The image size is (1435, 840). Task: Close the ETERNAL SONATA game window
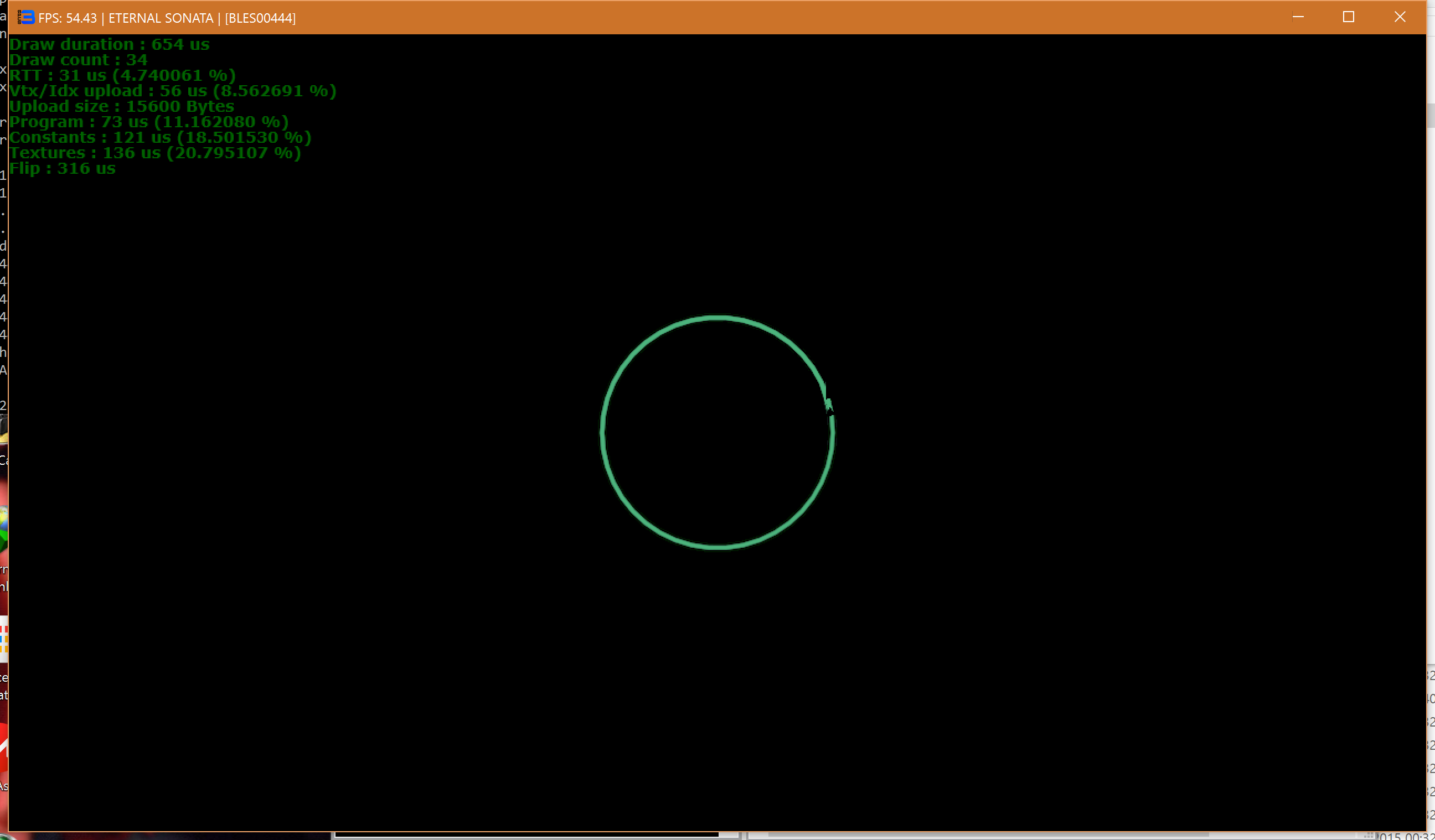pos(1400,17)
